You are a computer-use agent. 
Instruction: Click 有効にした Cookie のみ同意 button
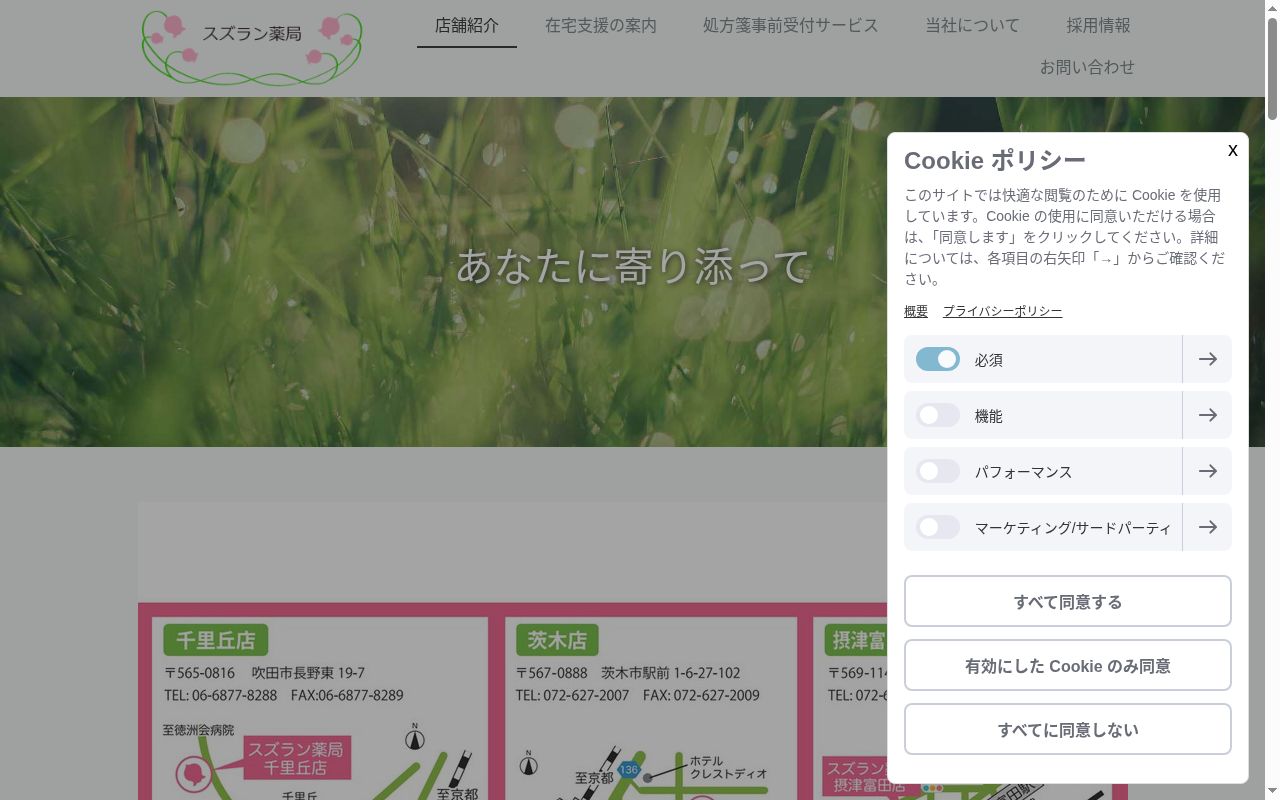[1068, 665]
